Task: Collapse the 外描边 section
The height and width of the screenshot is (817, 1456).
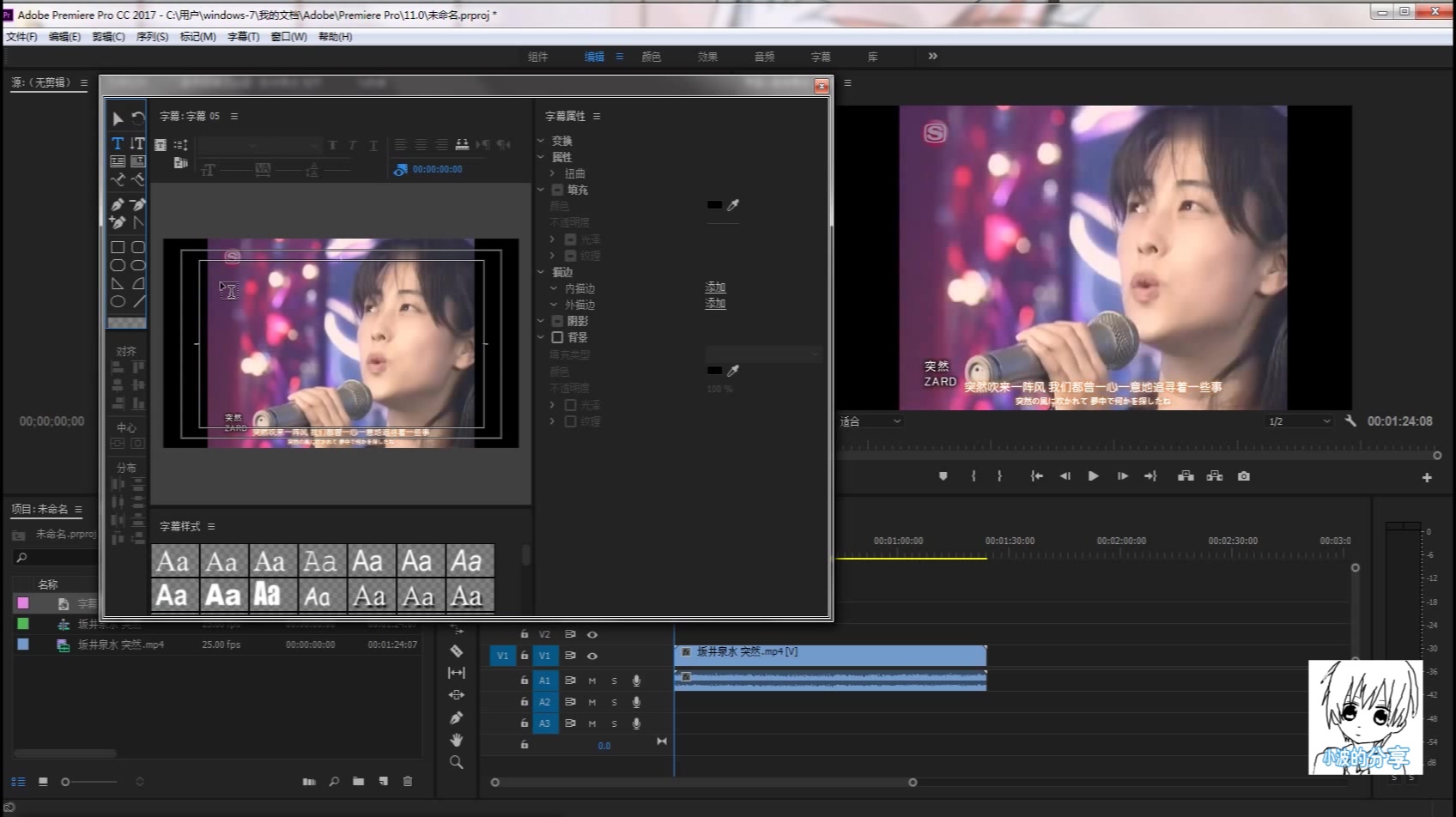Action: (554, 305)
